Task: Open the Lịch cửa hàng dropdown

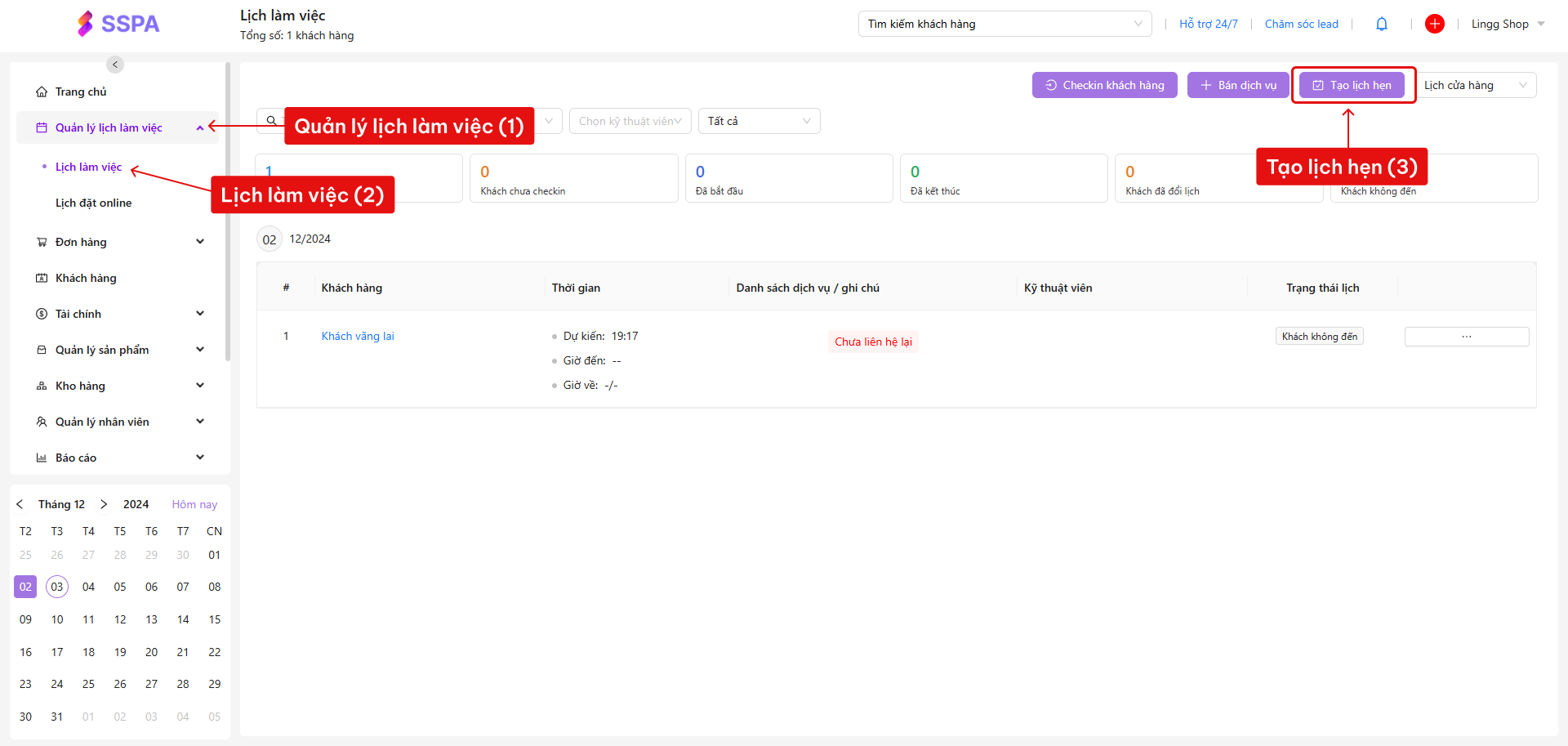Action: click(x=1476, y=85)
